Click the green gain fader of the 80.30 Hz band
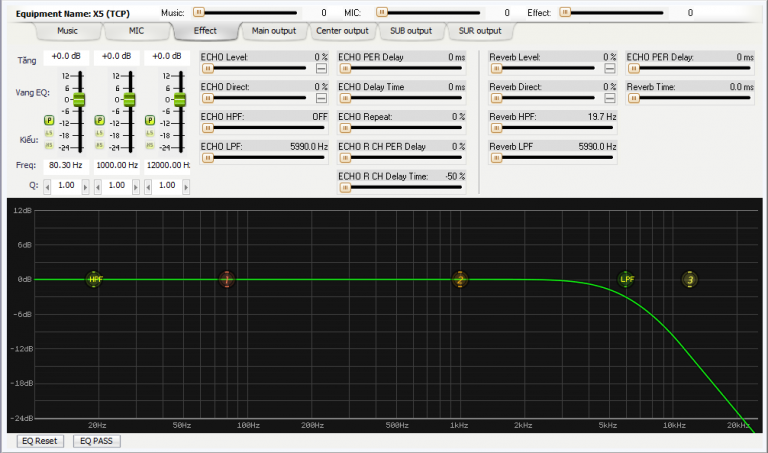768x453 pixels. 79,99
